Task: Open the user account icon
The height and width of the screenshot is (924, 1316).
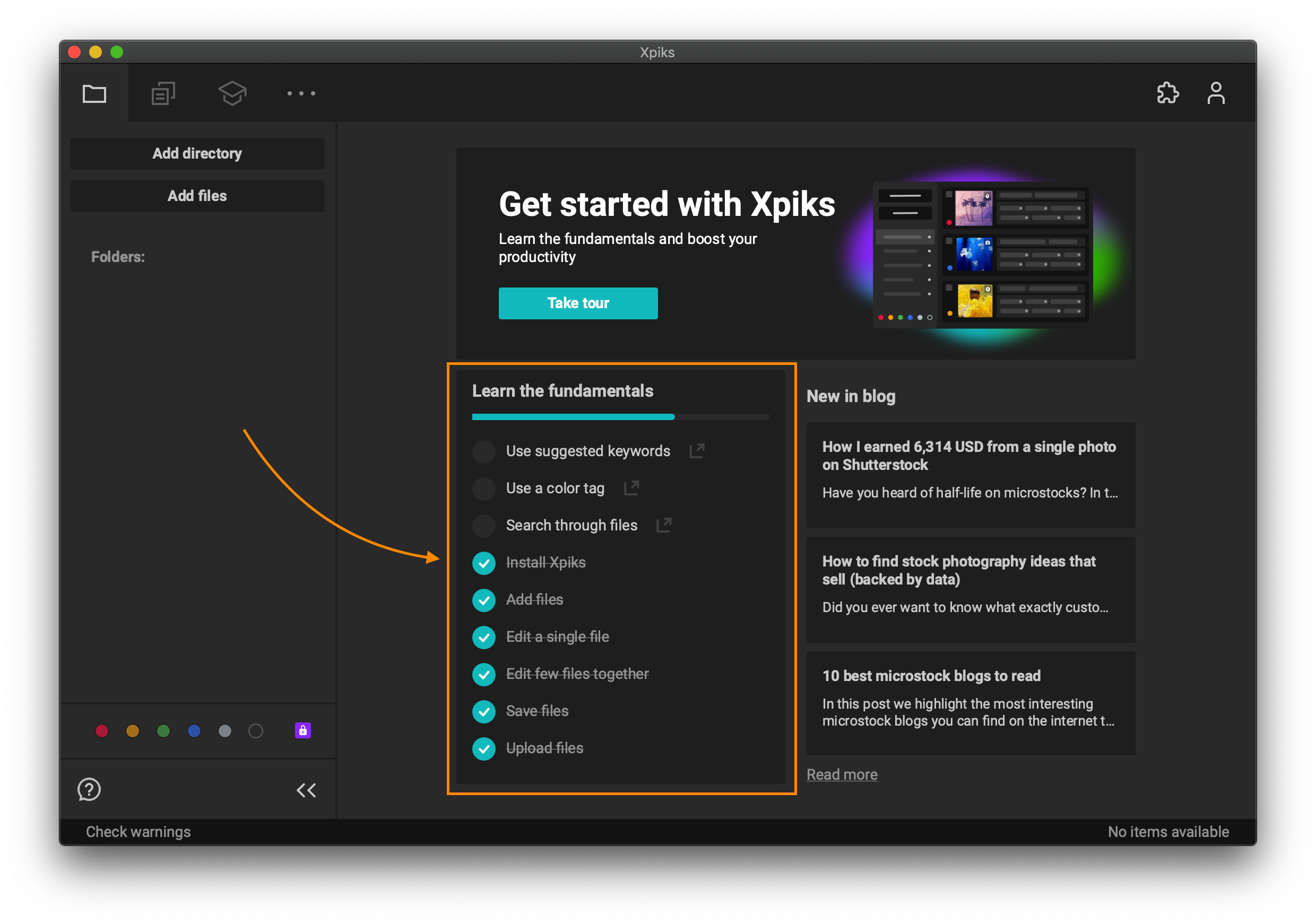Action: click(1216, 93)
